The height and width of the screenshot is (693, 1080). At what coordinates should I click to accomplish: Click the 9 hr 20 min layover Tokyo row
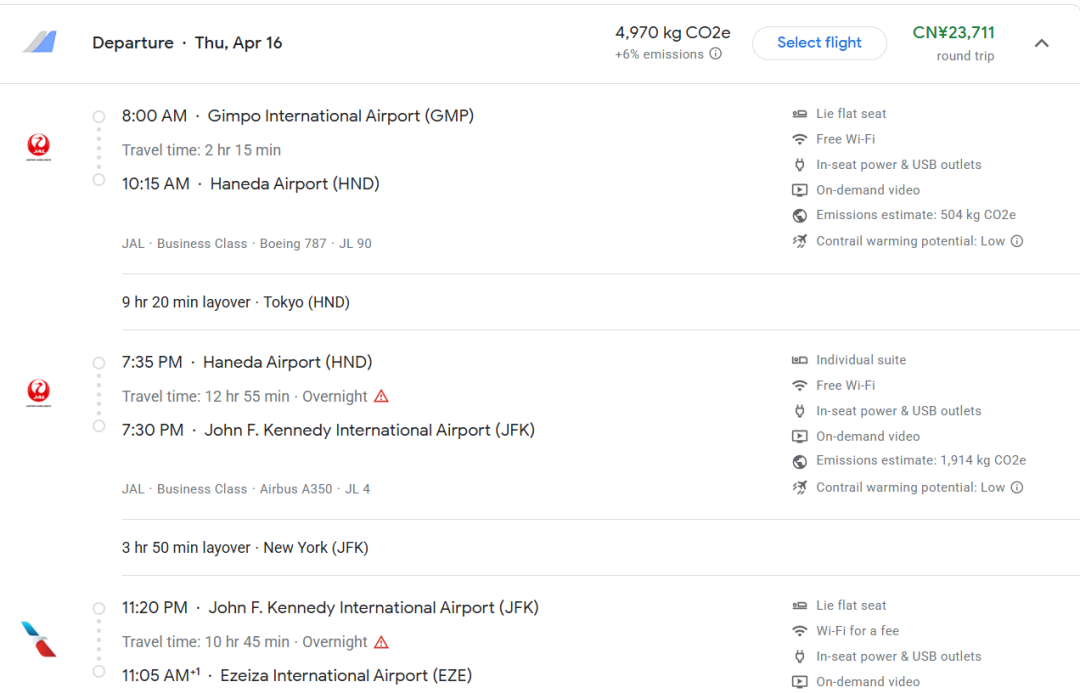236,302
